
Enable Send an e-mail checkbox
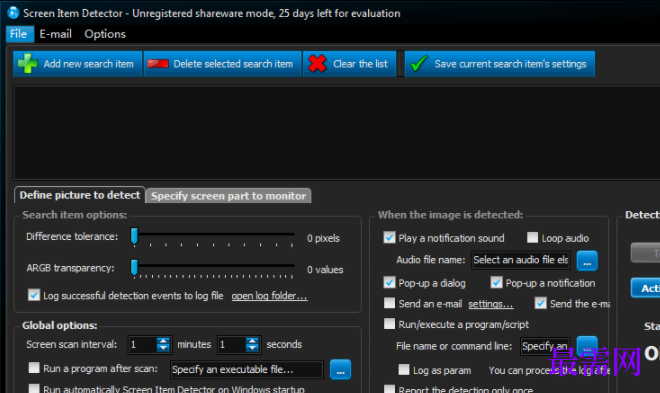click(389, 303)
